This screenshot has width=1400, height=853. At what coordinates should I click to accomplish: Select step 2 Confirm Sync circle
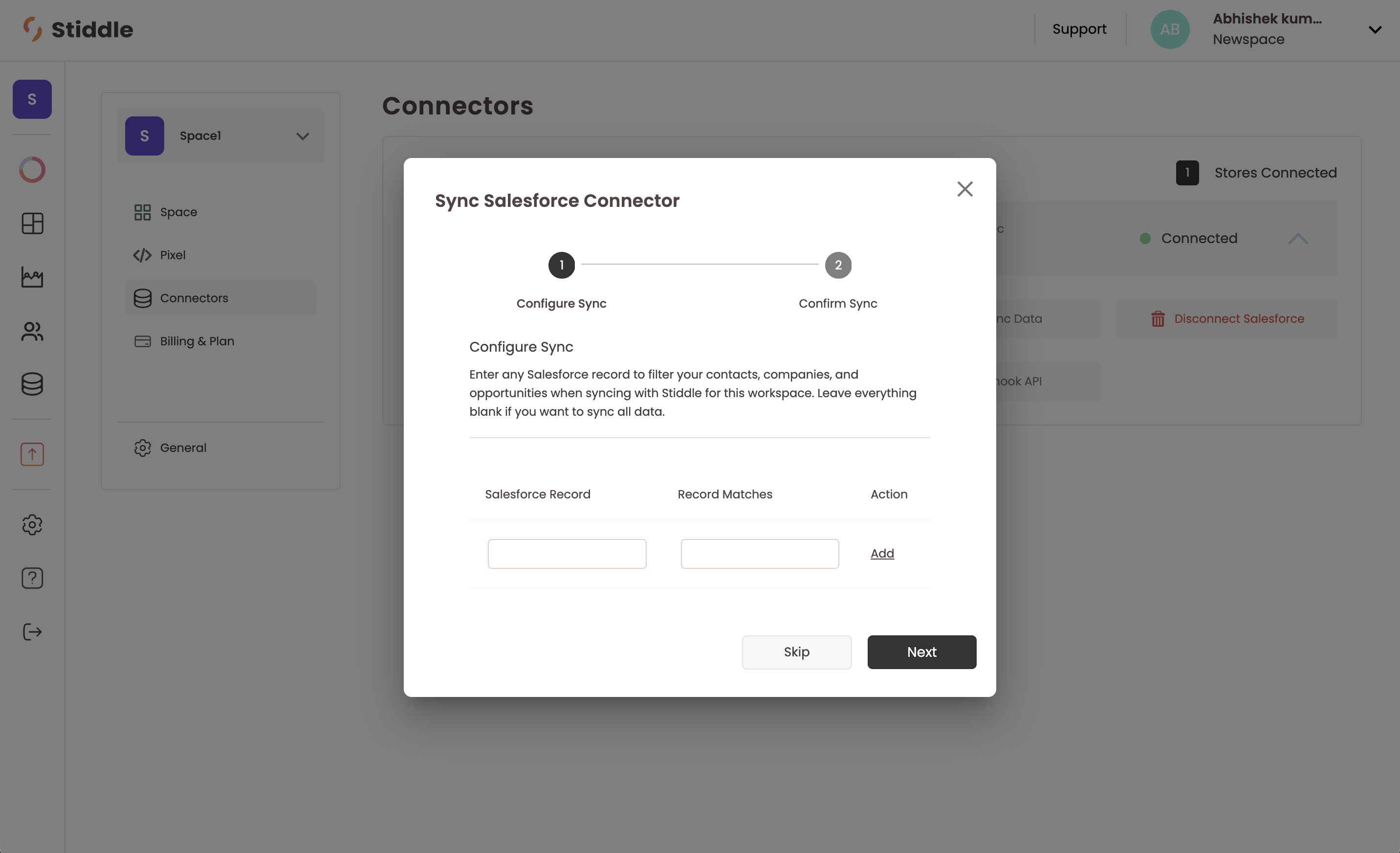click(837, 265)
